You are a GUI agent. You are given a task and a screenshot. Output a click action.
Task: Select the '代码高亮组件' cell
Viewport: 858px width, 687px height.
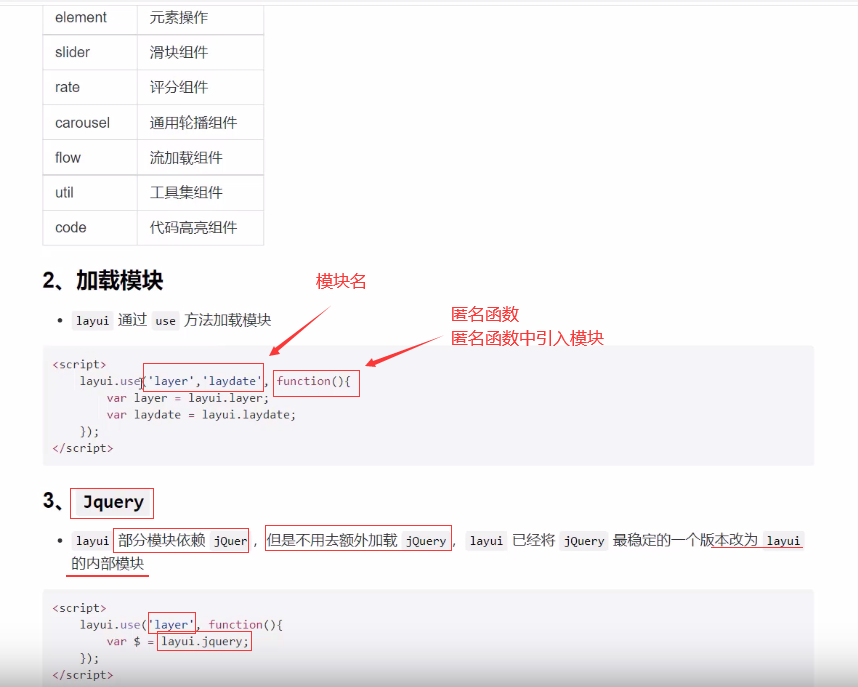pyautogui.click(x=200, y=228)
